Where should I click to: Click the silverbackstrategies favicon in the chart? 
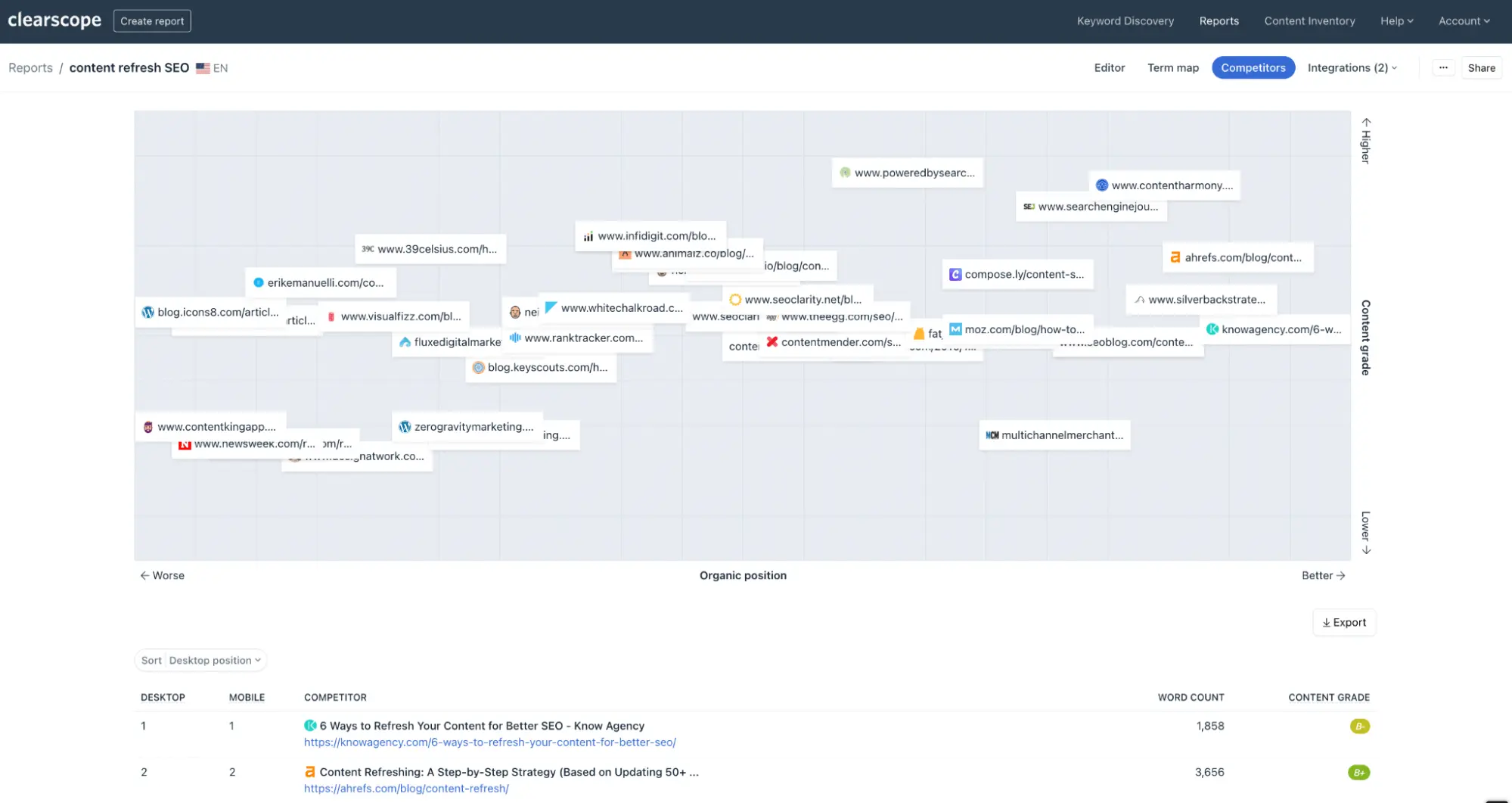[1139, 300]
